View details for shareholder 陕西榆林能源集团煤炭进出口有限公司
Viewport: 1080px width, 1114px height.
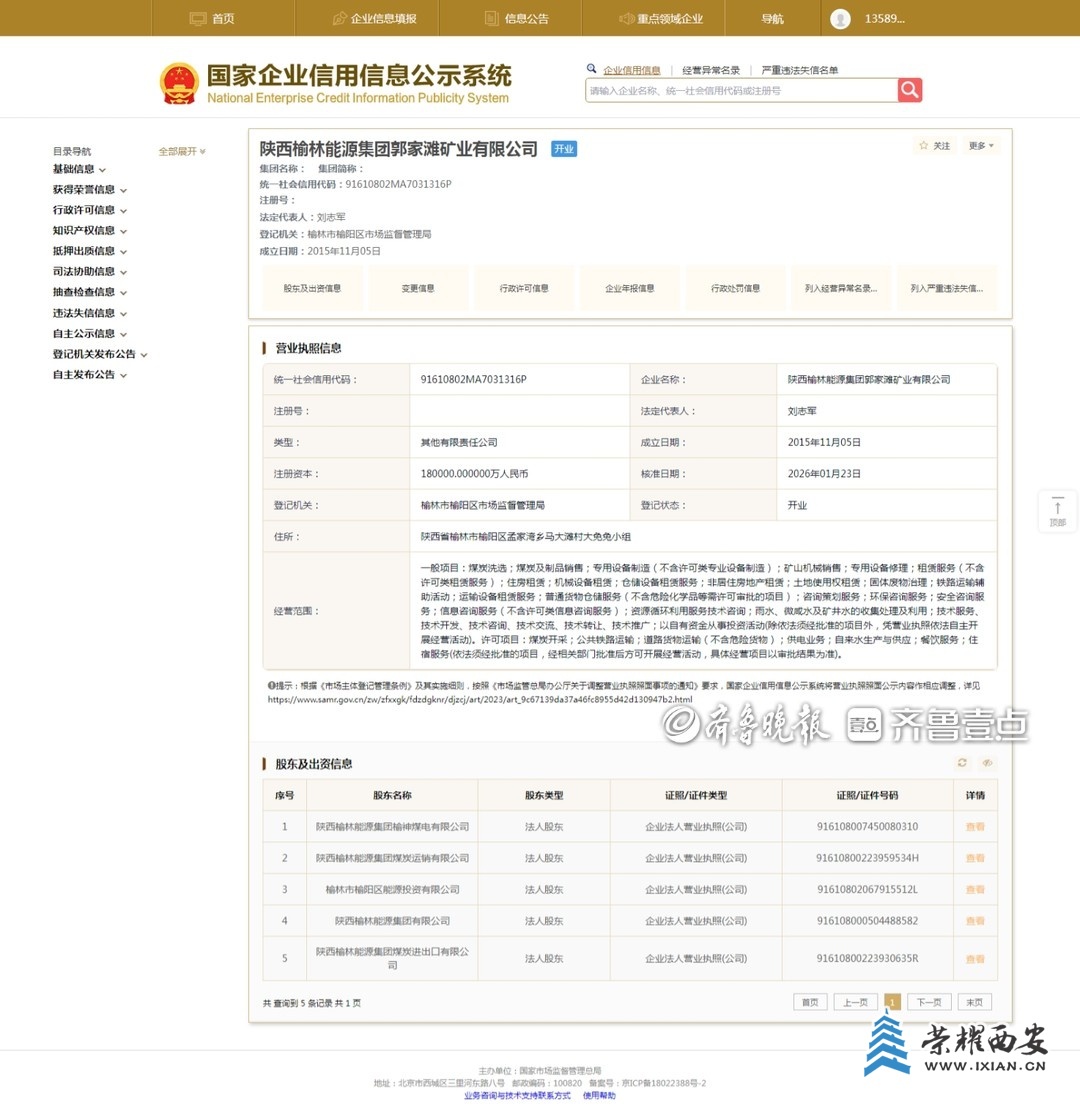pyautogui.click(x=975, y=959)
